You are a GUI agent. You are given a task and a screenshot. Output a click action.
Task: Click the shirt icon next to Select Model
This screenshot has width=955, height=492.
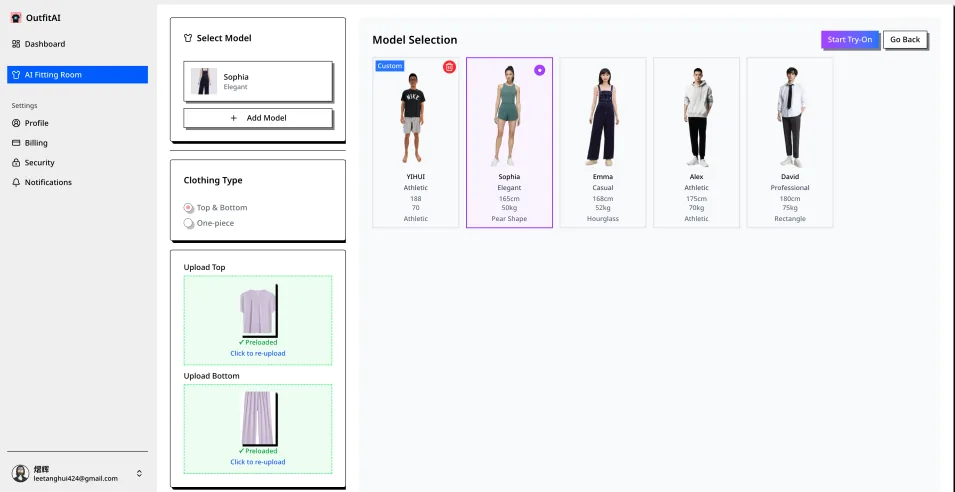coord(188,38)
